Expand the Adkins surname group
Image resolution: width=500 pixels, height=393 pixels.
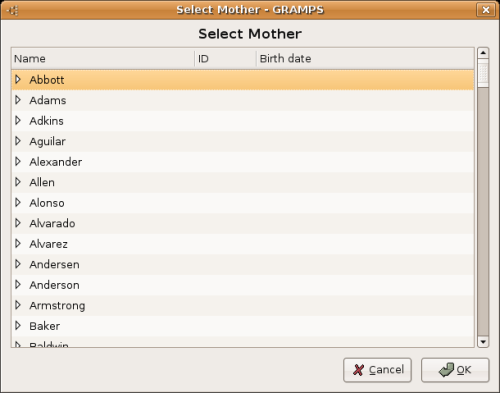(x=18, y=120)
